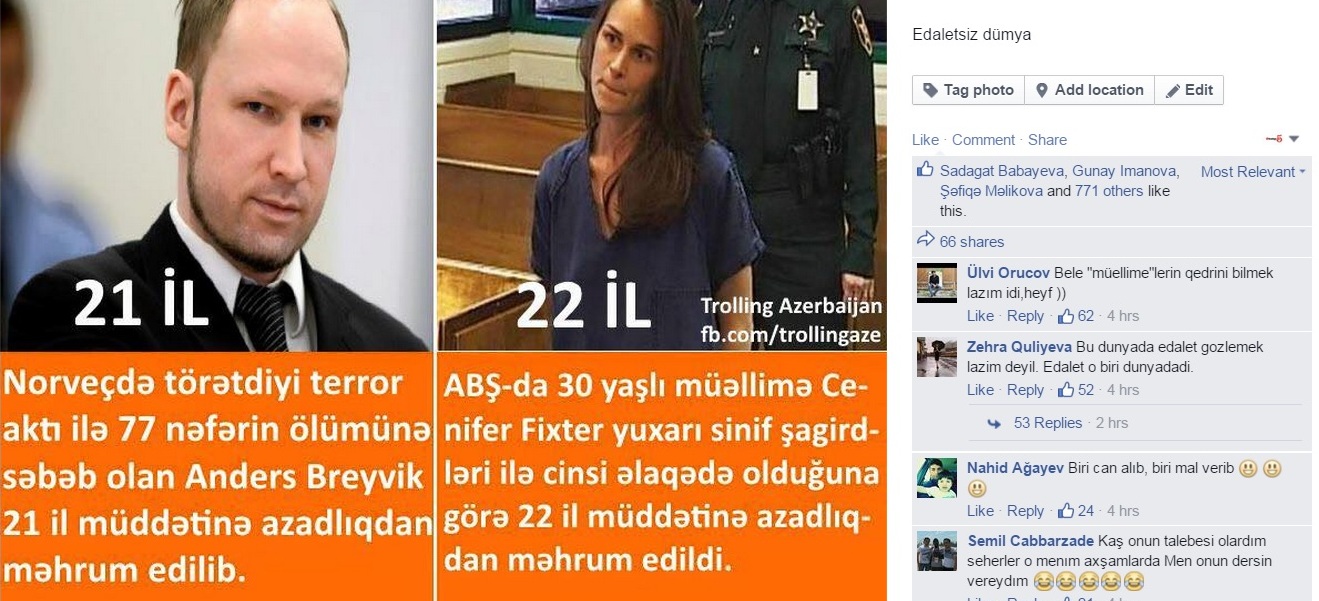Click the share arrow icon beside 66 shares
Image resolution: width=1319 pixels, height=601 pixels.
[x=925, y=240]
